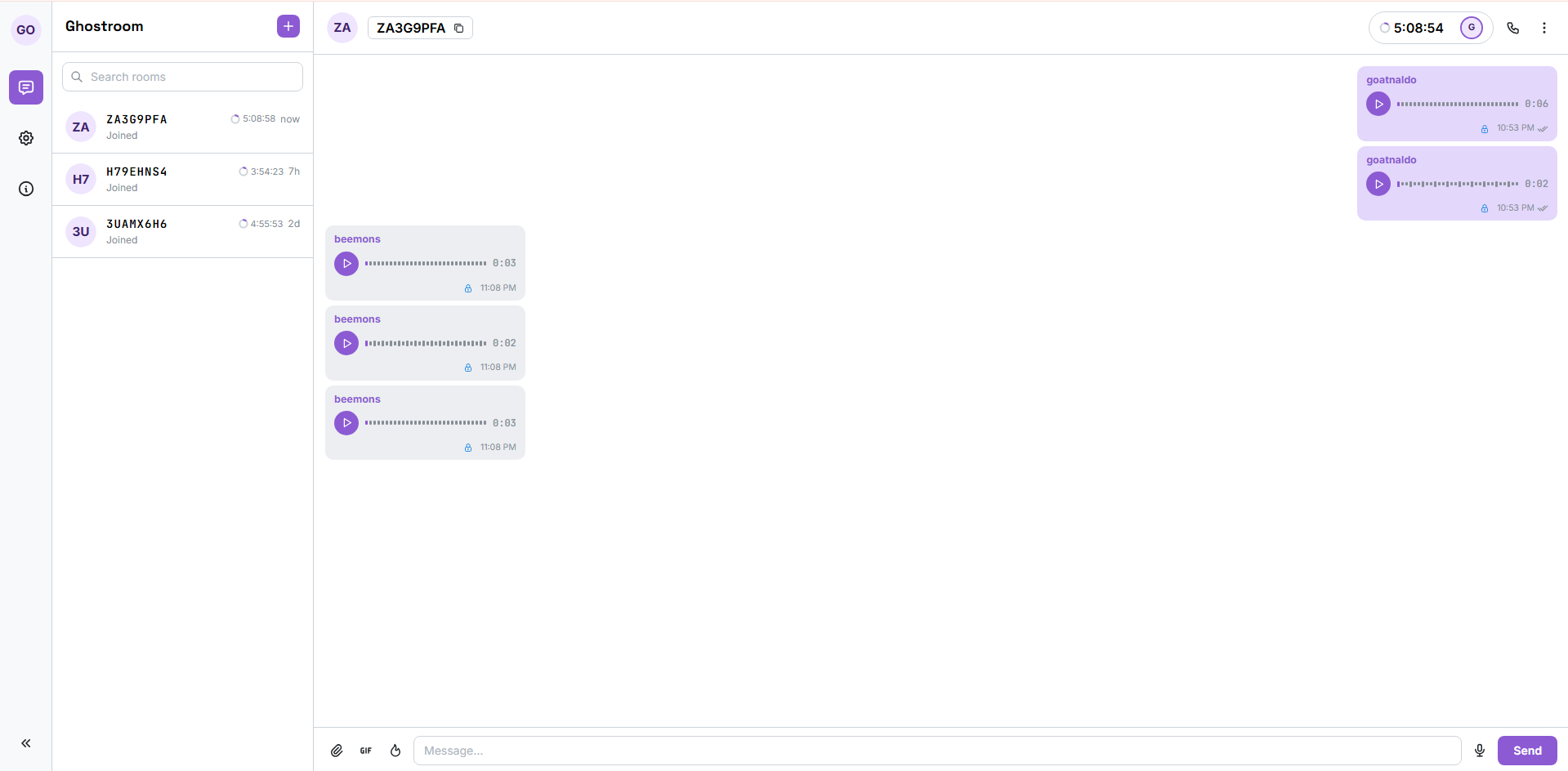Click the ZA avatar in room list
The image size is (1568, 771).
pos(81,127)
